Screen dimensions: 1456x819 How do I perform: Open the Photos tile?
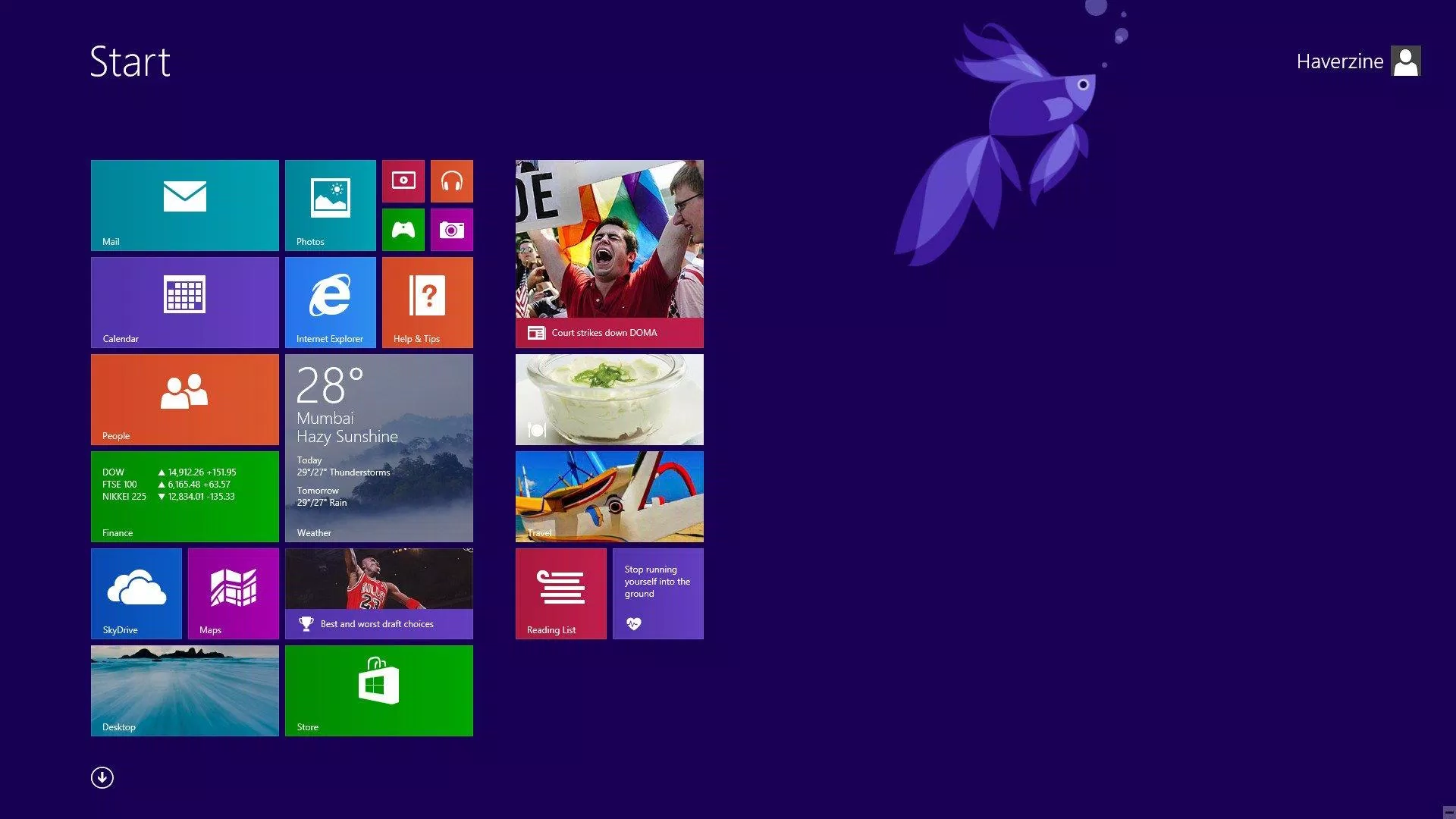(331, 205)
